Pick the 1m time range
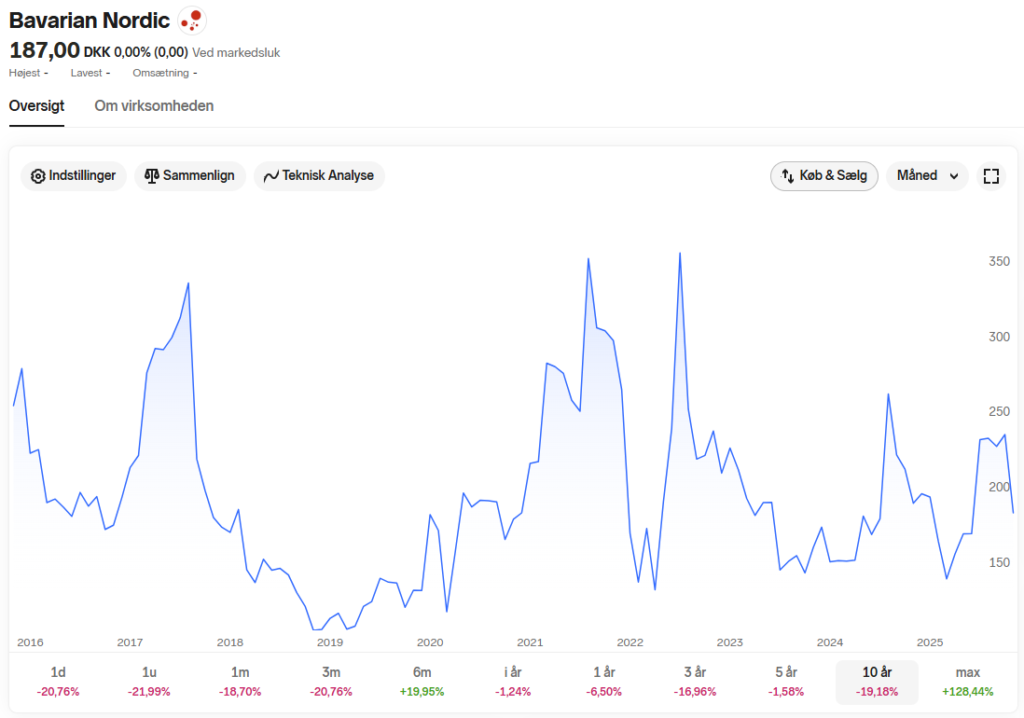 [240, 681]
